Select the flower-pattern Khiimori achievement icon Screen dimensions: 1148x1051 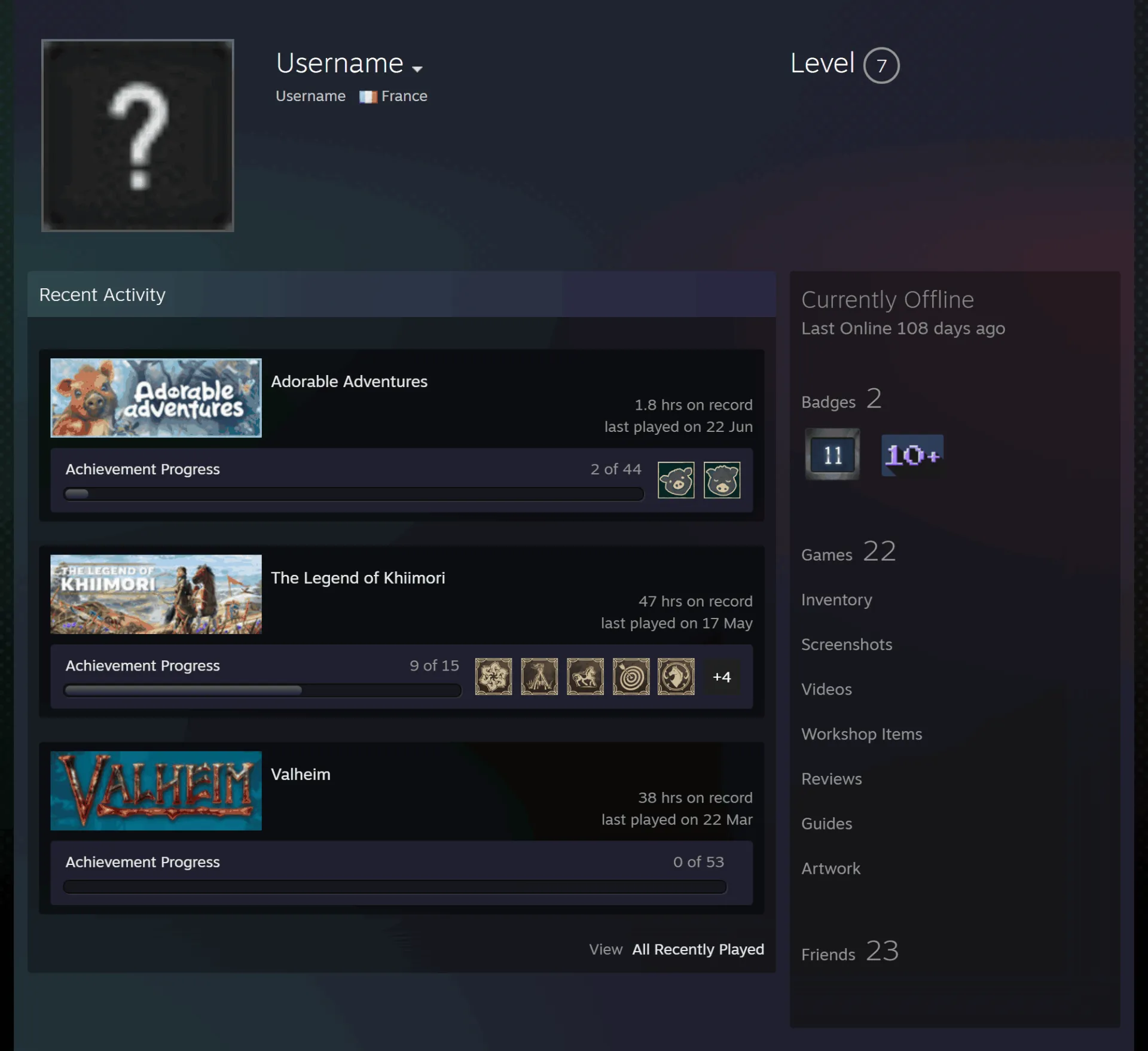click(493, 677)
